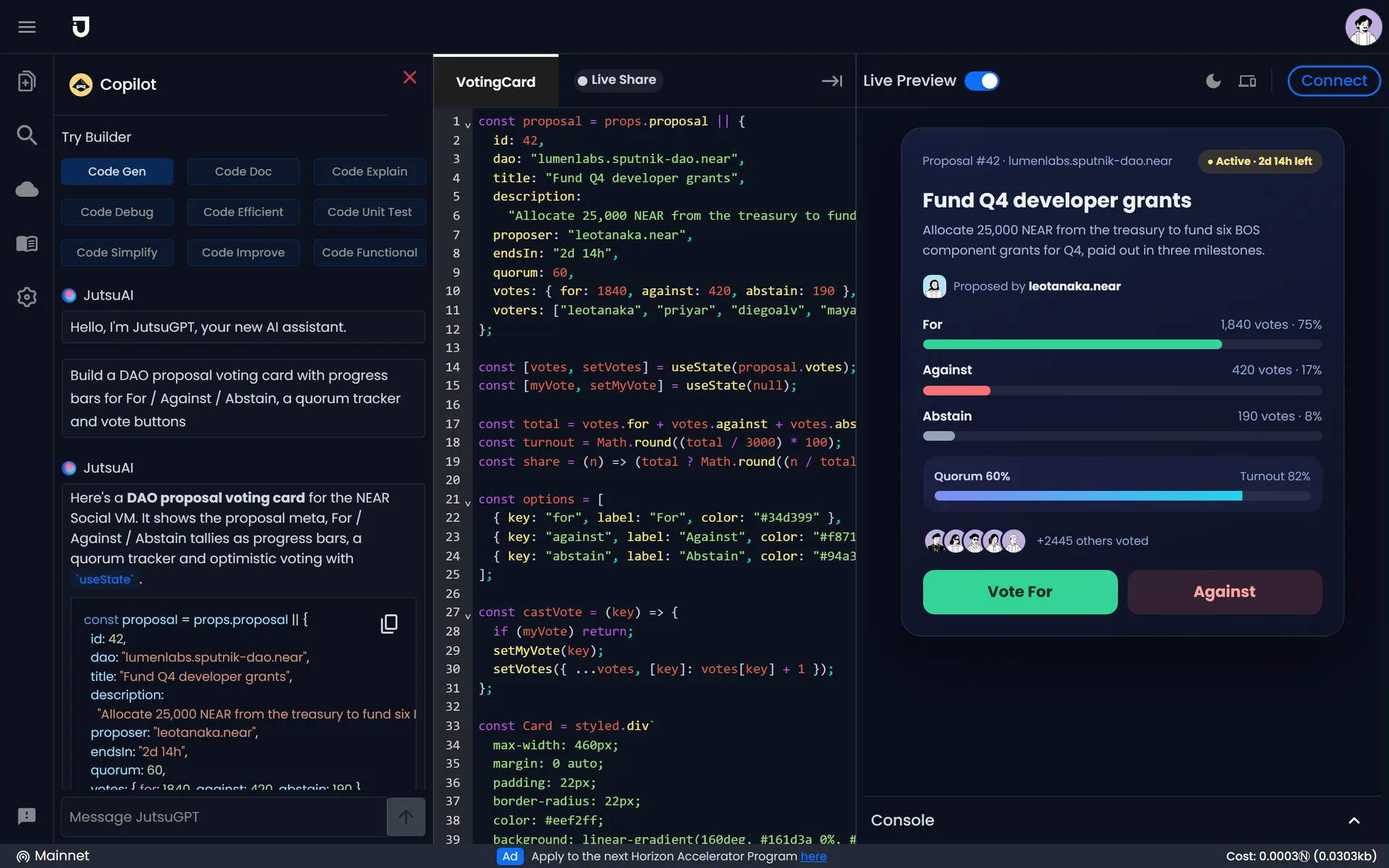Toggle responsive device view icon

(x=1247, y=81)
